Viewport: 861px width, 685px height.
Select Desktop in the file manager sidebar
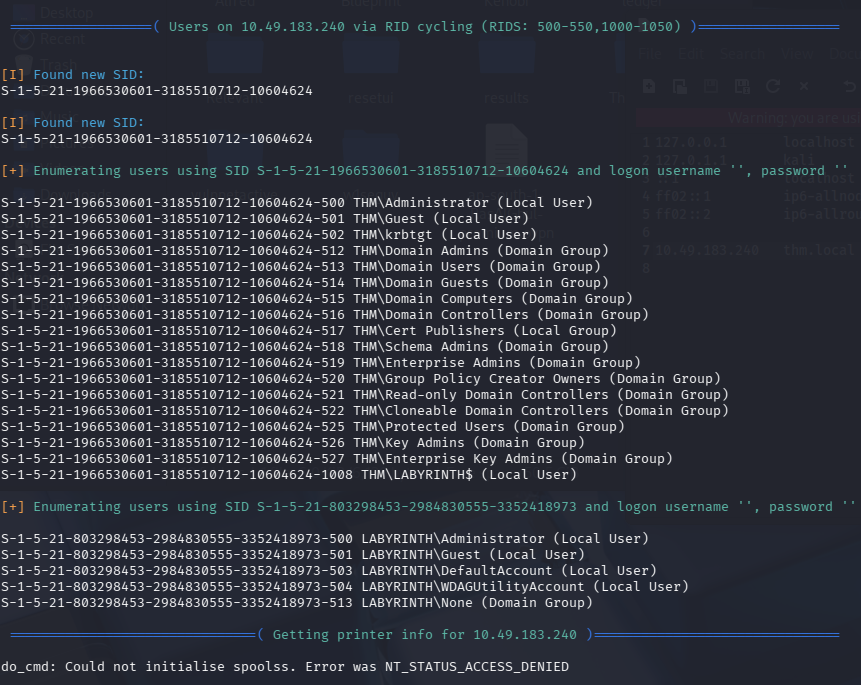point(66,13)
